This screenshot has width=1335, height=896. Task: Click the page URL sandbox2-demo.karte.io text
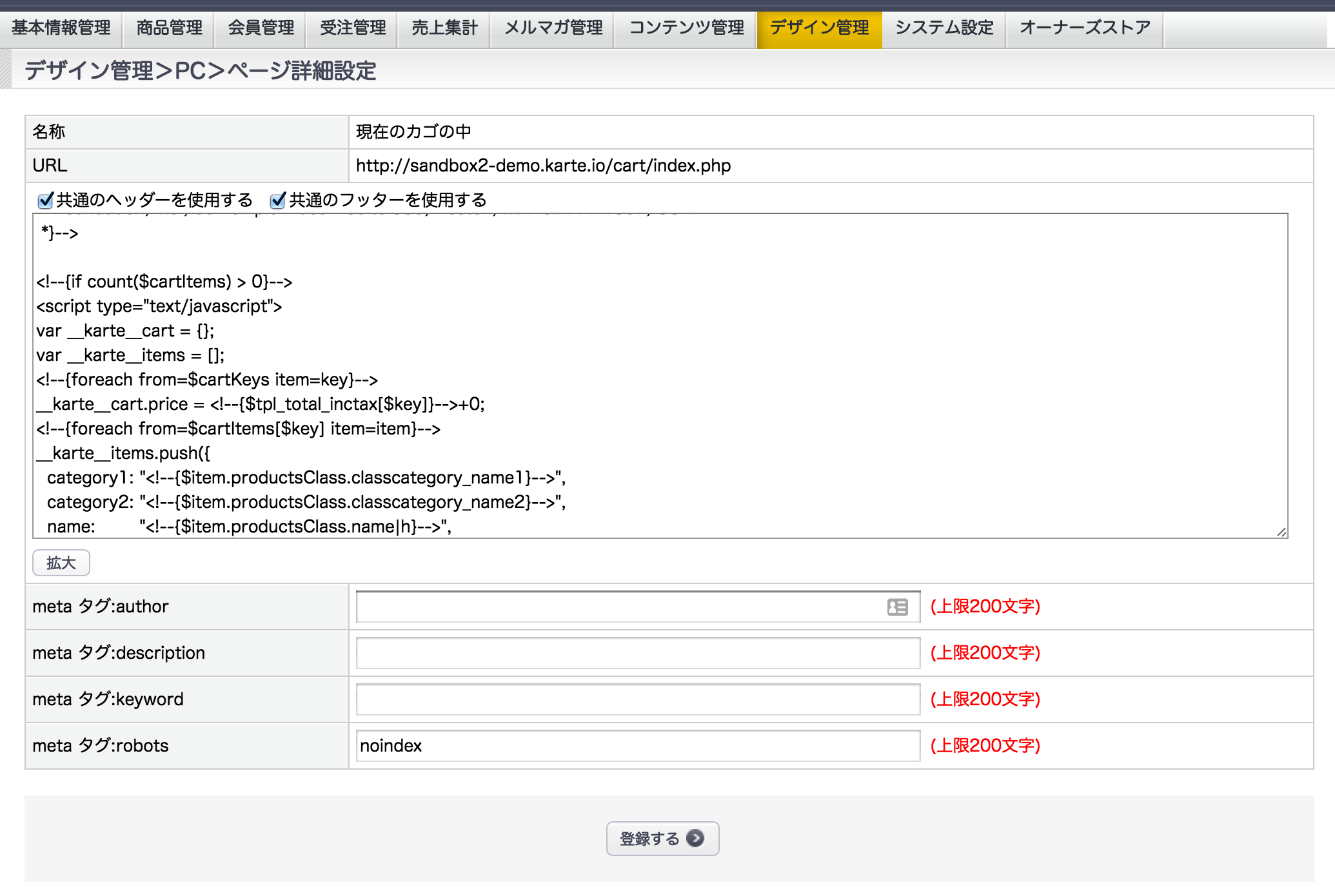[x=543, y=166]
